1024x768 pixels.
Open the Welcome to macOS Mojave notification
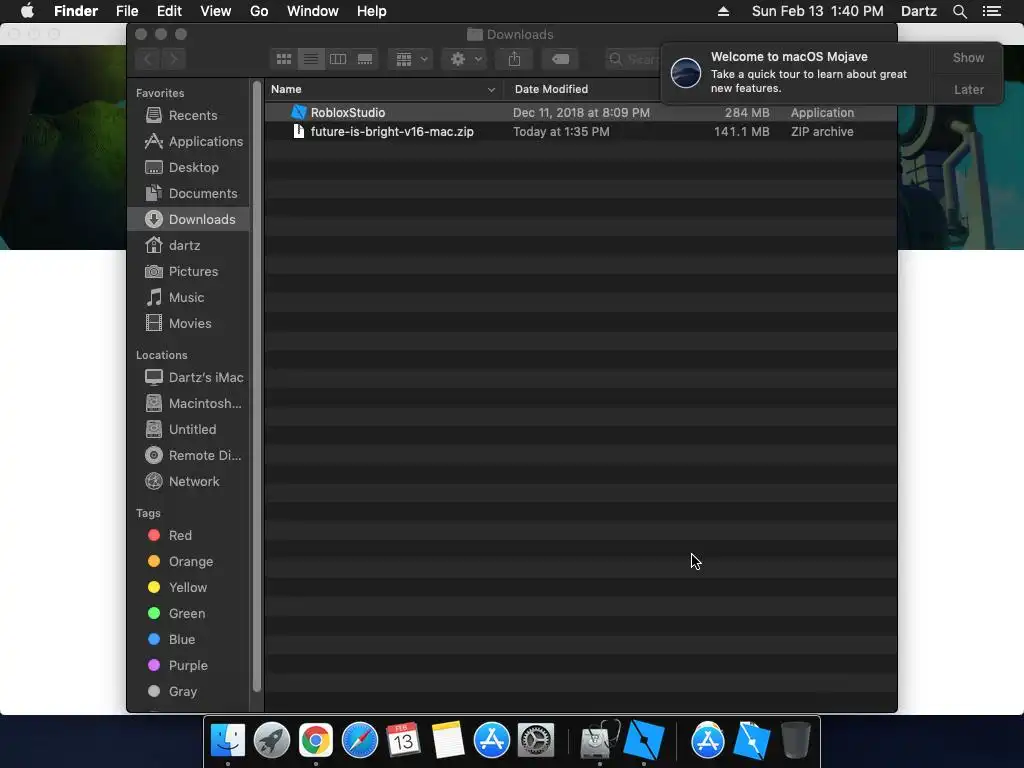tap(797, 73)
